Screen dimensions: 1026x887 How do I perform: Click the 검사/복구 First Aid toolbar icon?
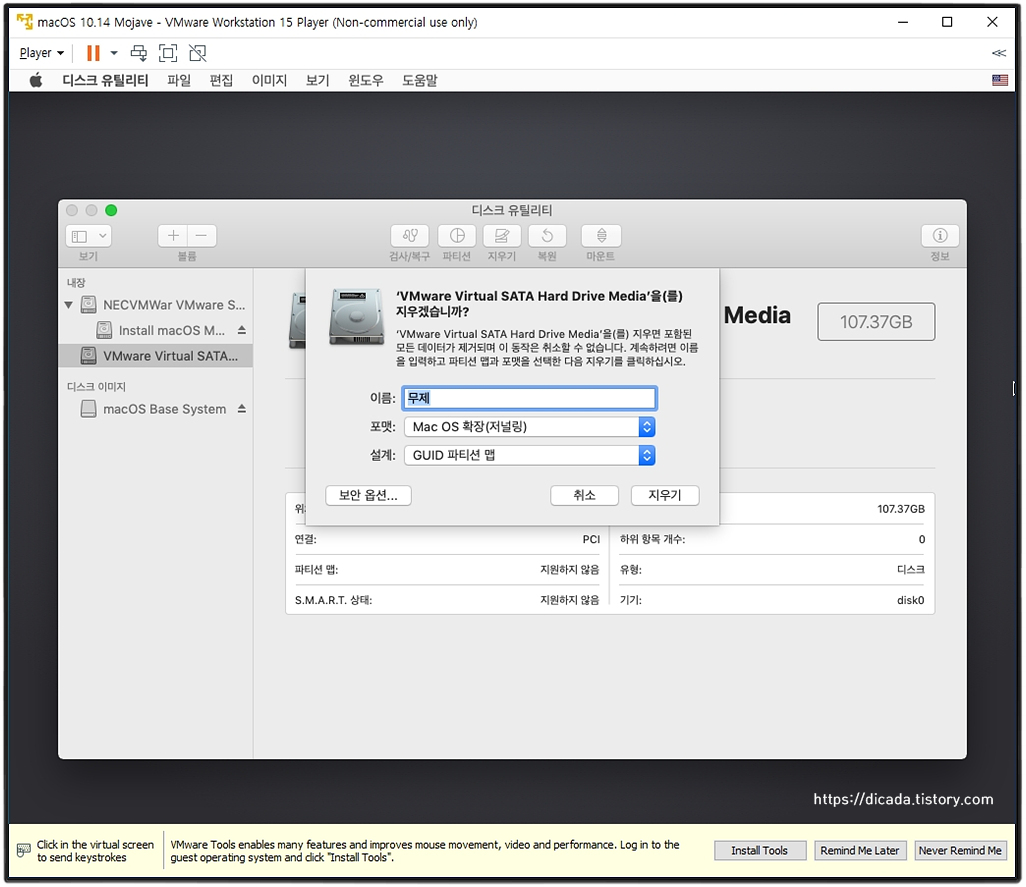pyautogui.click(x=410, y=235)
